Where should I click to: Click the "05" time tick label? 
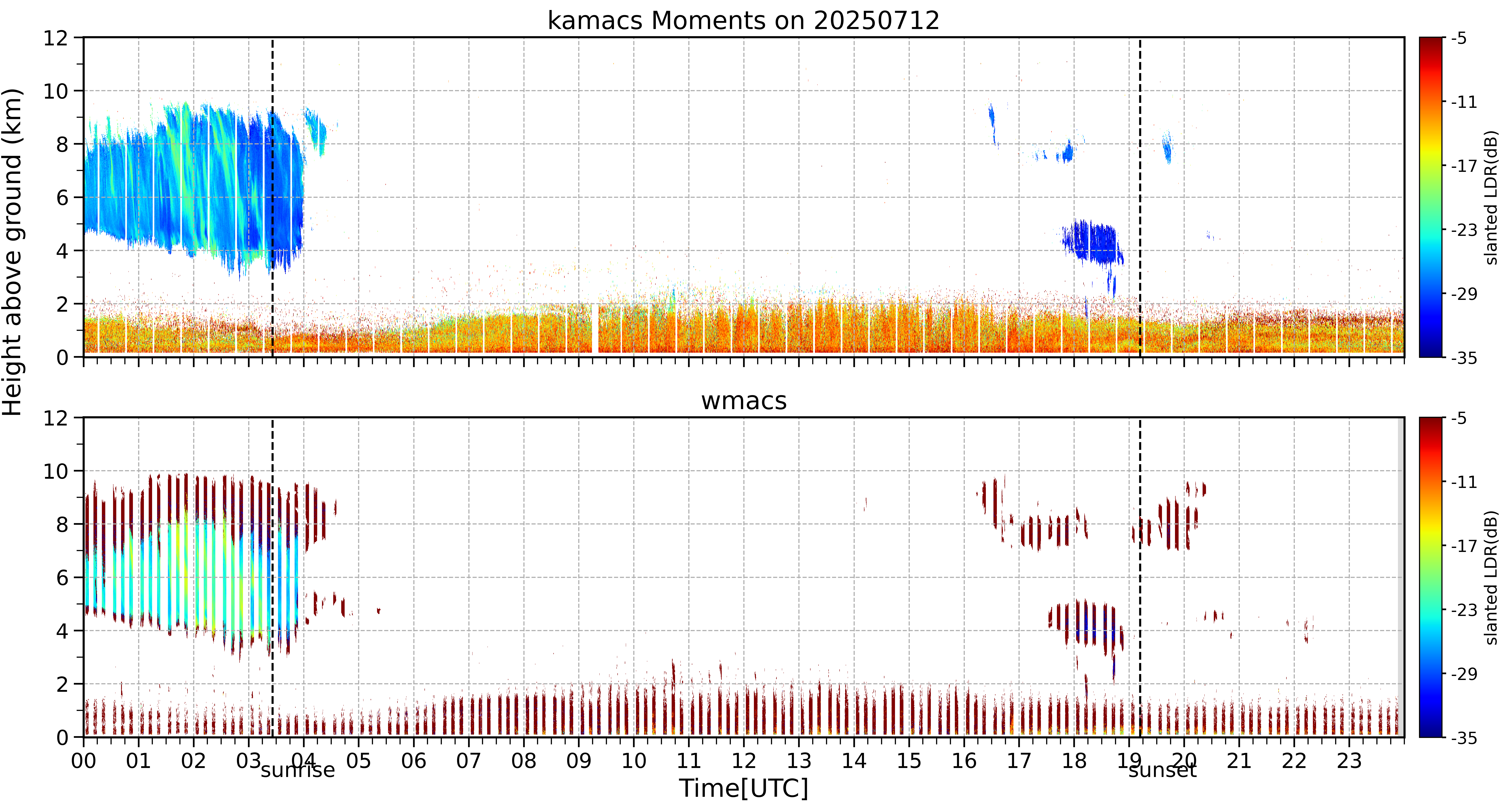[359, 761]
